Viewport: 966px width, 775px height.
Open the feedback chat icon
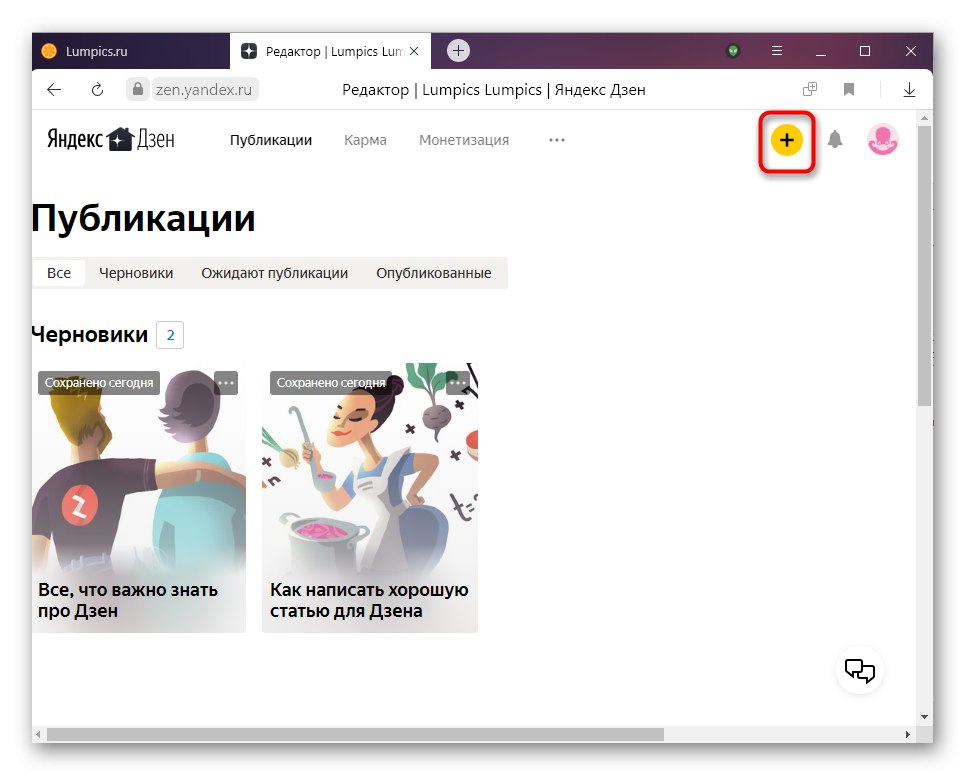(x=859, y=670)
